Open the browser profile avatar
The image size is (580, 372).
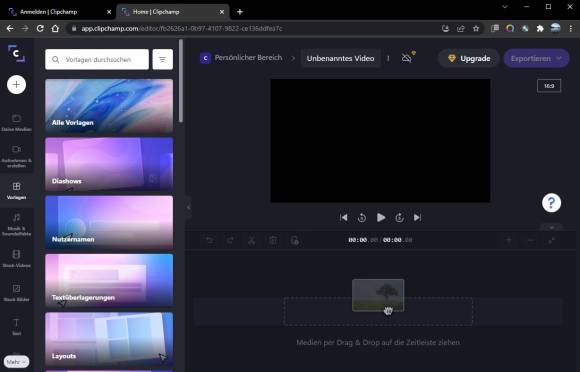[x=555, y=28]
